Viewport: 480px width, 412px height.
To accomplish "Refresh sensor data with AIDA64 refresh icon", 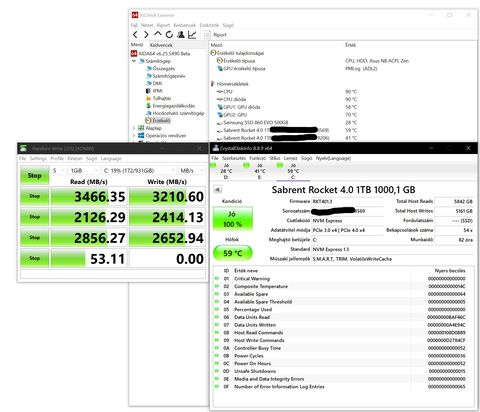I will (x=169, y=34).
